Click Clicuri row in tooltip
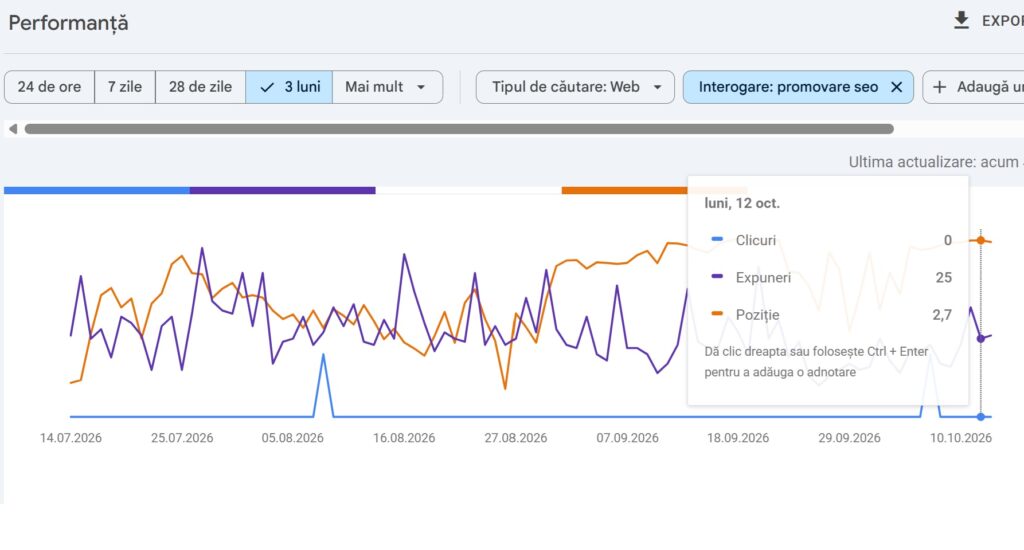Image resolution: width=1024 pixels, height=550 pixels. click(831, 240)
